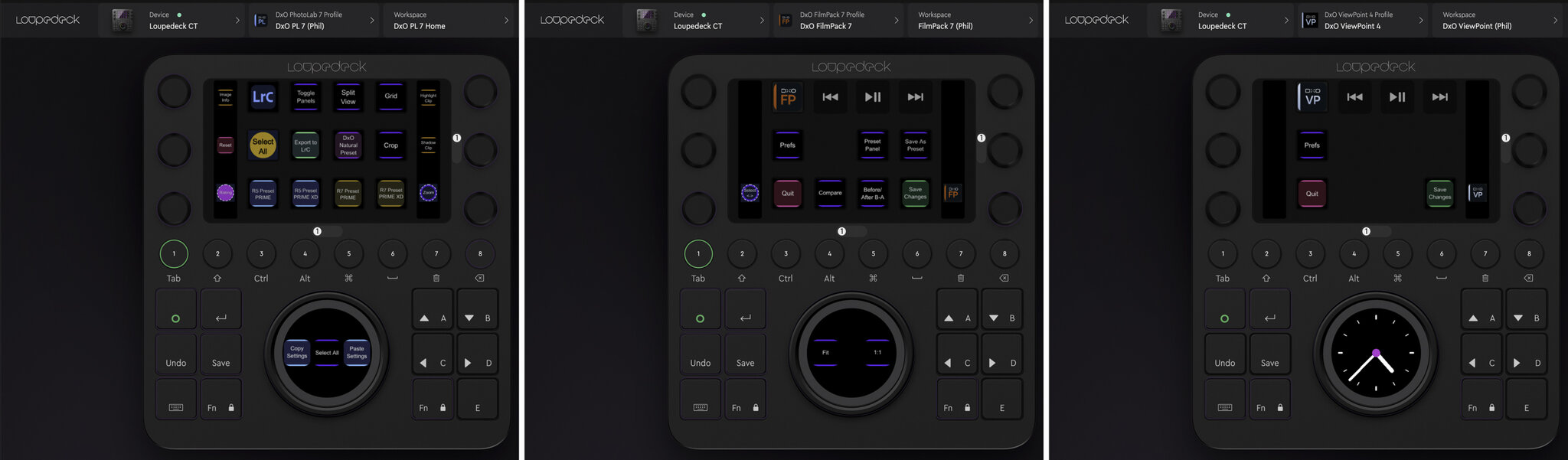This screenshot has width=1568, height=460.
Task: Expand the DxO ViewPoint 4 Profile selector
Action: 1364,21
